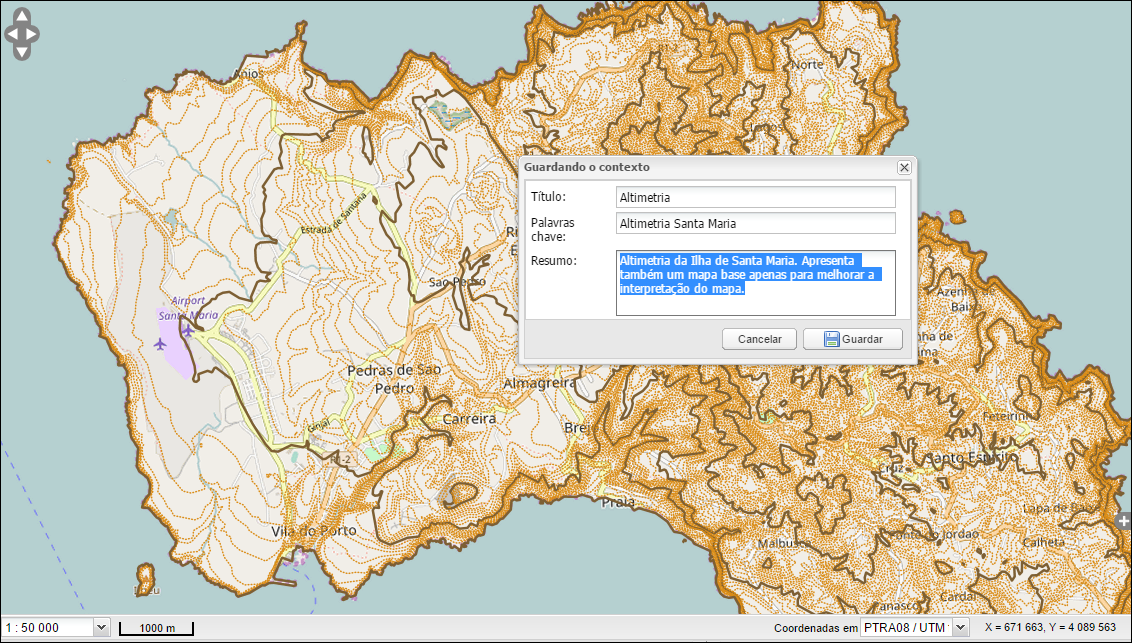Viewport: 1132px width, 643px height.
Task: Pan the map north with up arrow
Action: (21, 18)
